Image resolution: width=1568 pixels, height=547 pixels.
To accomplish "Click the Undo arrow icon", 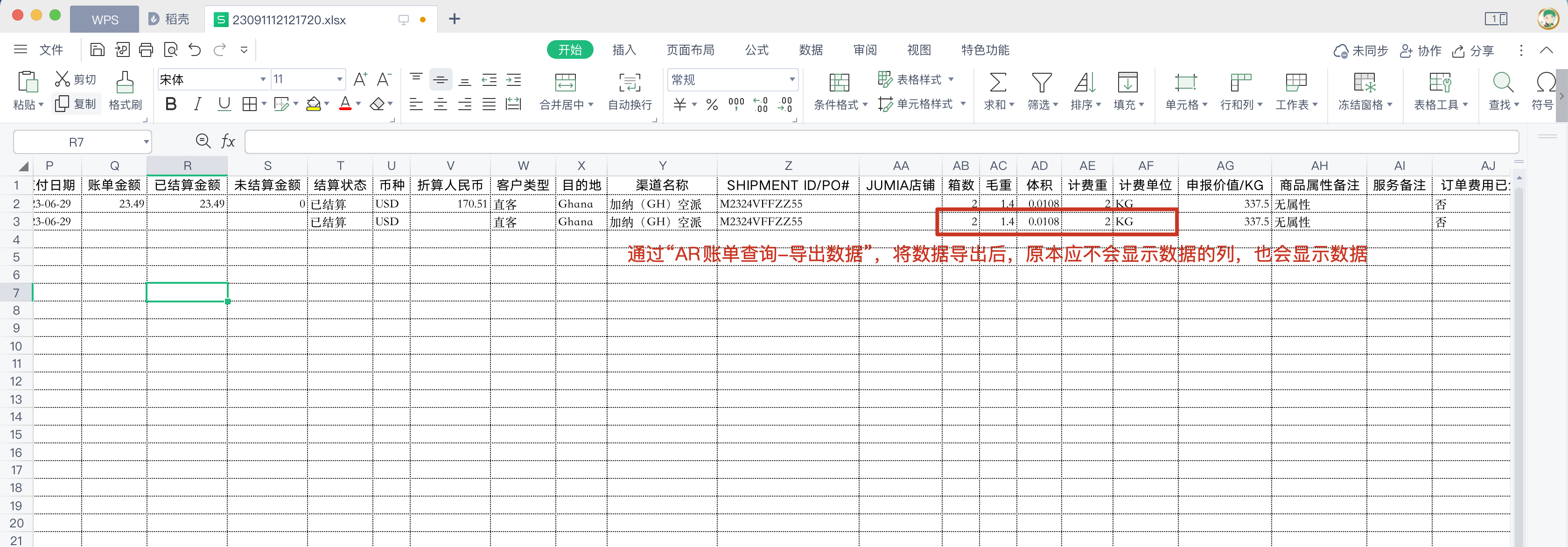I will pos(195,50).
